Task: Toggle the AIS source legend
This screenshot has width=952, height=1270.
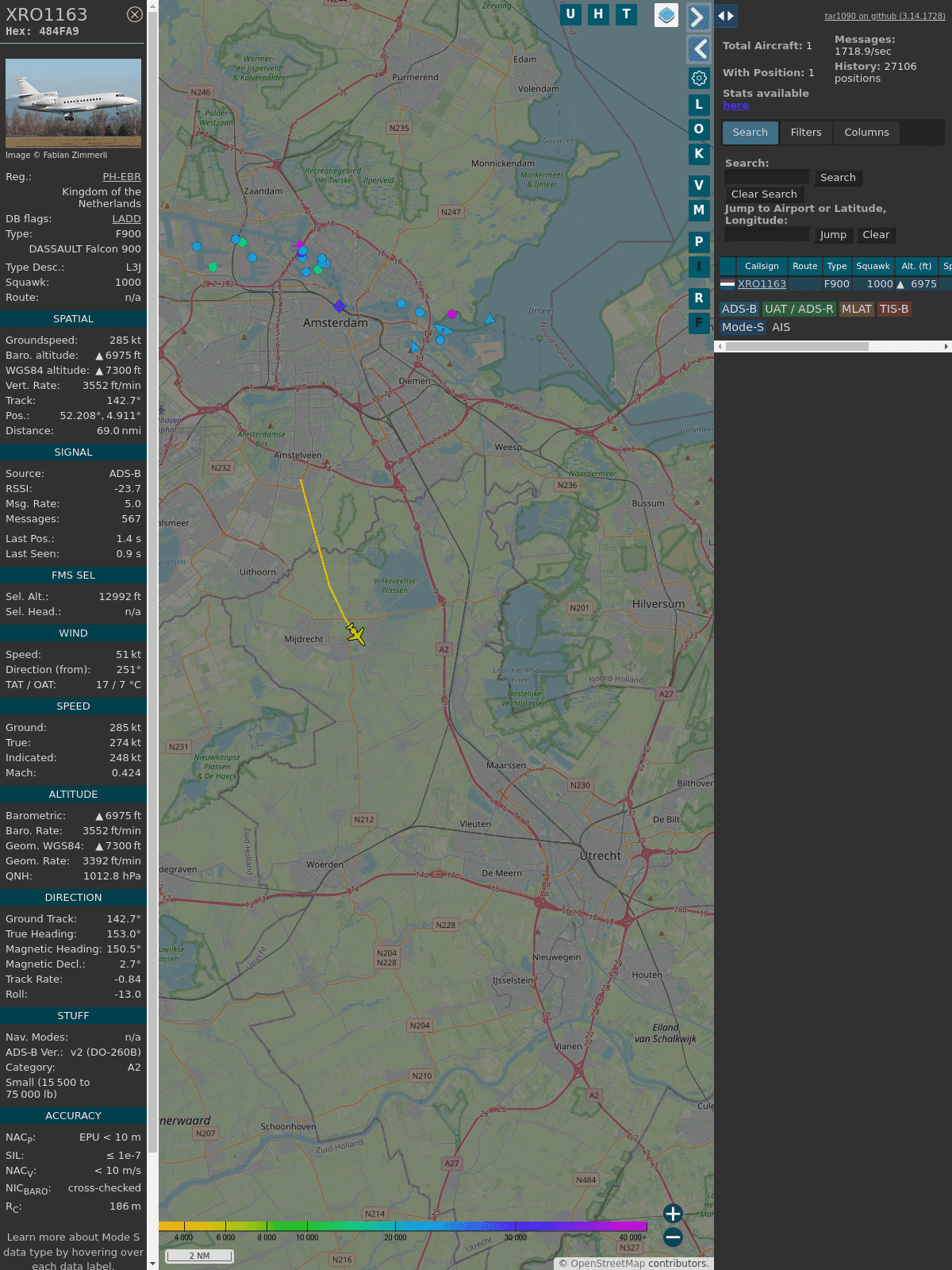Action: click(x=781, y=327)
